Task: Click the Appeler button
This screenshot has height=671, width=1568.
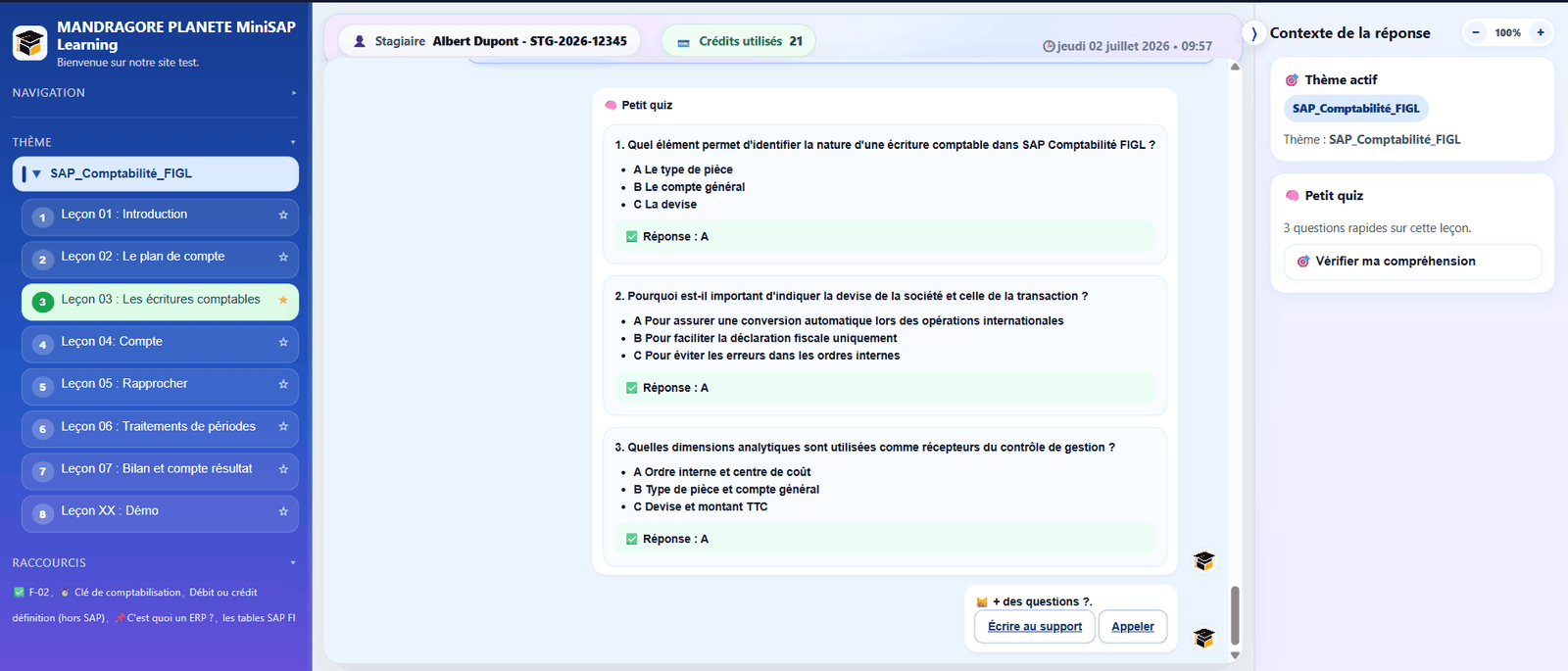Action: tap(1133, 627)
